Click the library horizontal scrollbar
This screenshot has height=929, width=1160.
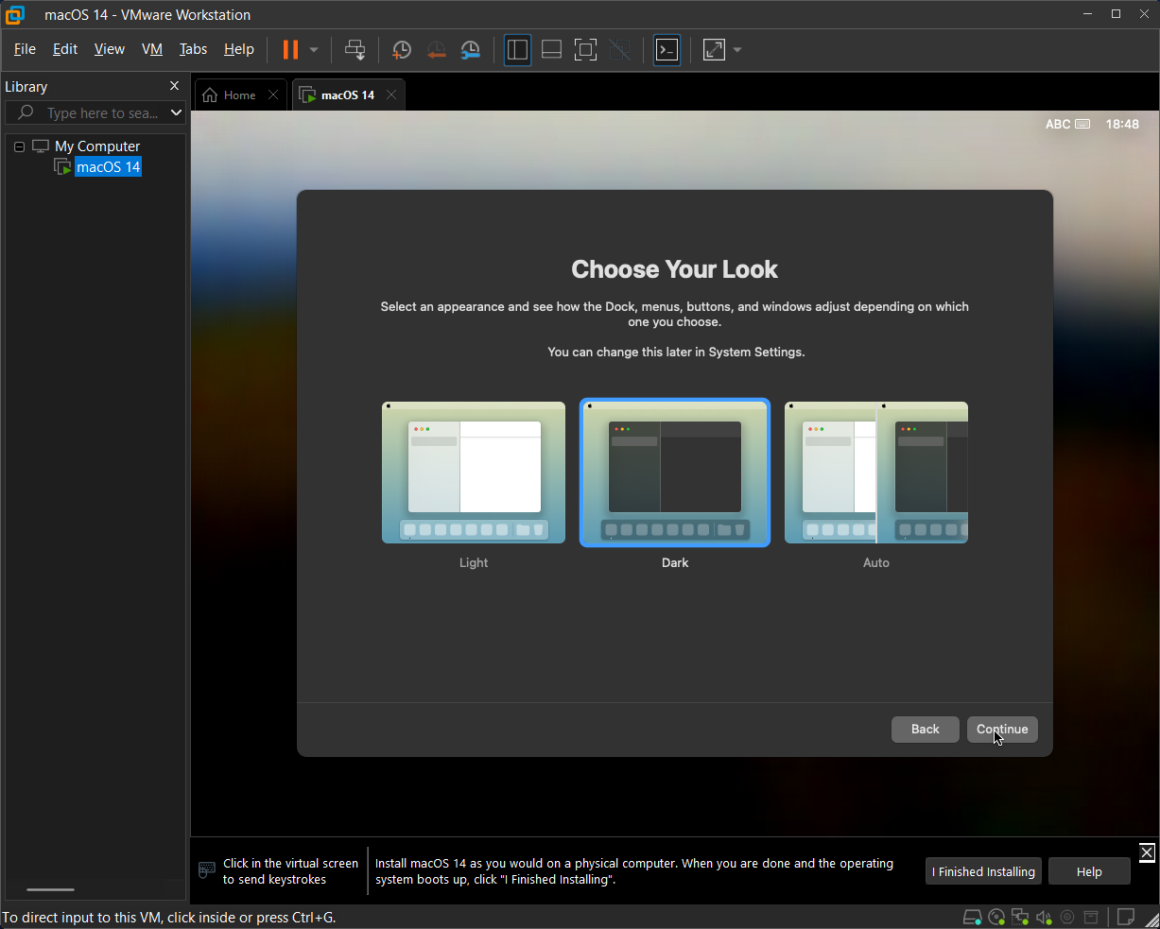click(x=50, y=889)
